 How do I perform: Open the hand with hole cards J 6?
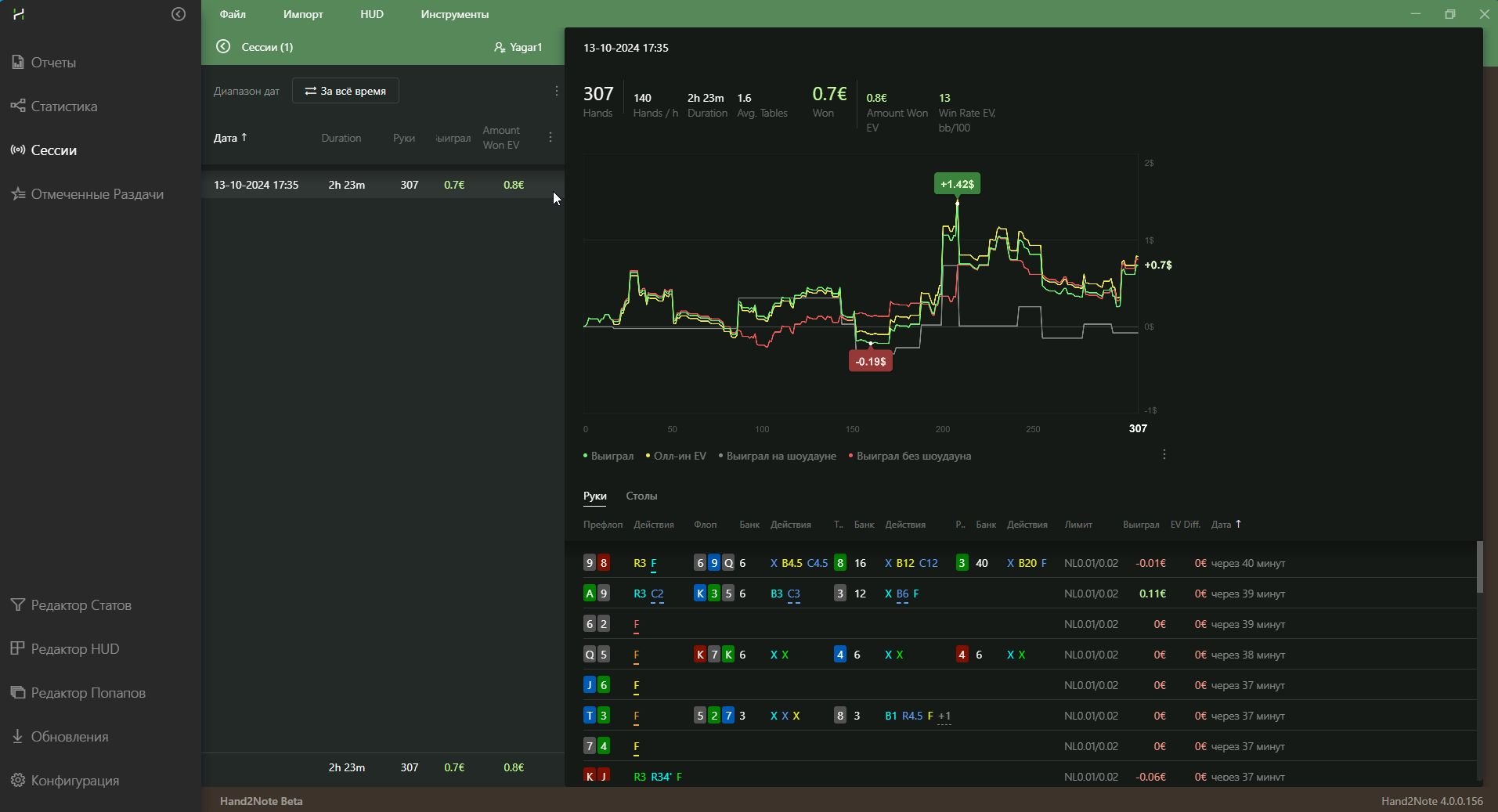[1029, 685]
